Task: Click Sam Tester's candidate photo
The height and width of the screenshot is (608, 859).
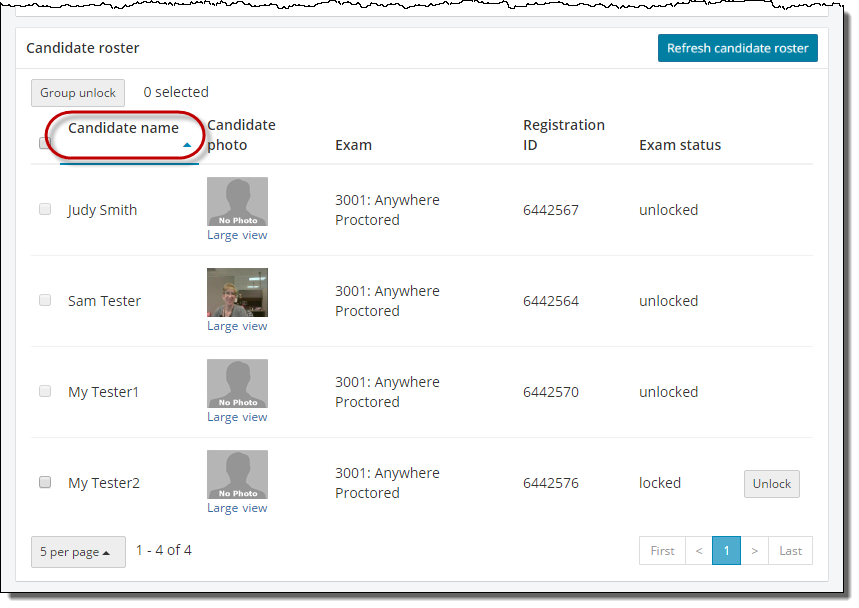Action: pos(237,293)
